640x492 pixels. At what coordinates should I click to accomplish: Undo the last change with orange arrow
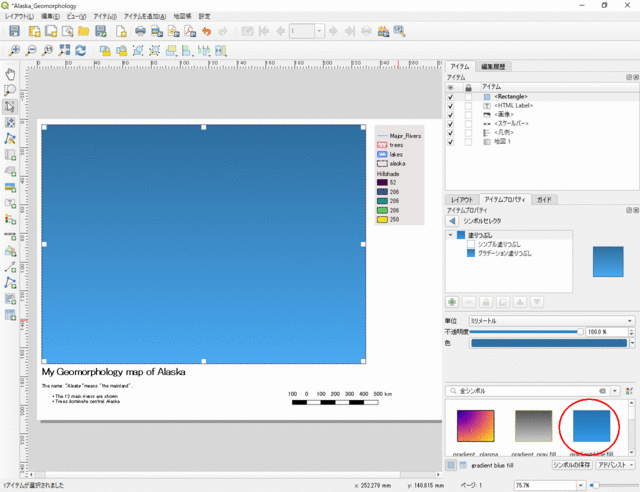pyautogui.click(x=207, y=31)
